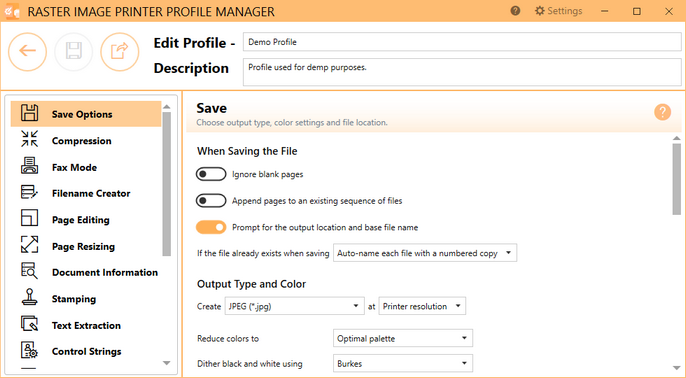
Task: Open Control Strings section
Action: coord(86,351)
